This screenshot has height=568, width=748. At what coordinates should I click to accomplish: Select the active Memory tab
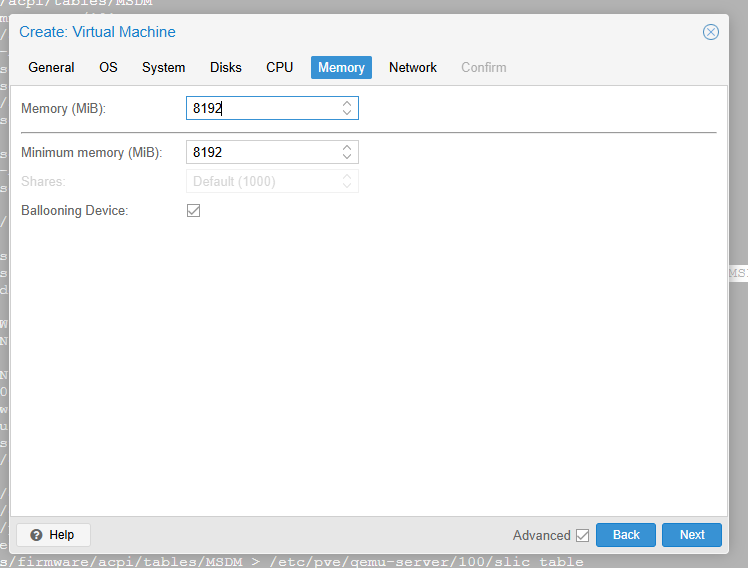point(341,67)
